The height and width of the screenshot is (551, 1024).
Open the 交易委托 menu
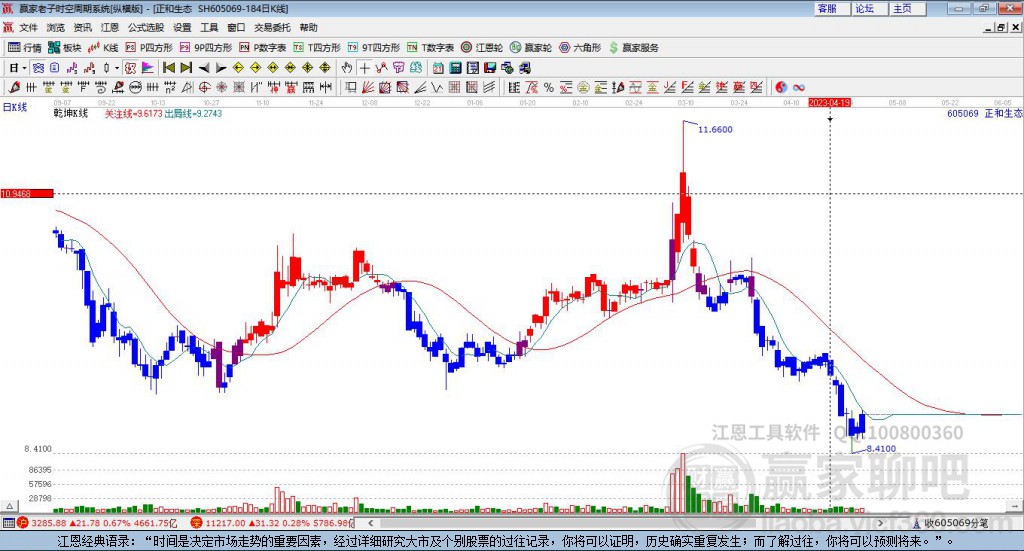click(x=272, y=27)
